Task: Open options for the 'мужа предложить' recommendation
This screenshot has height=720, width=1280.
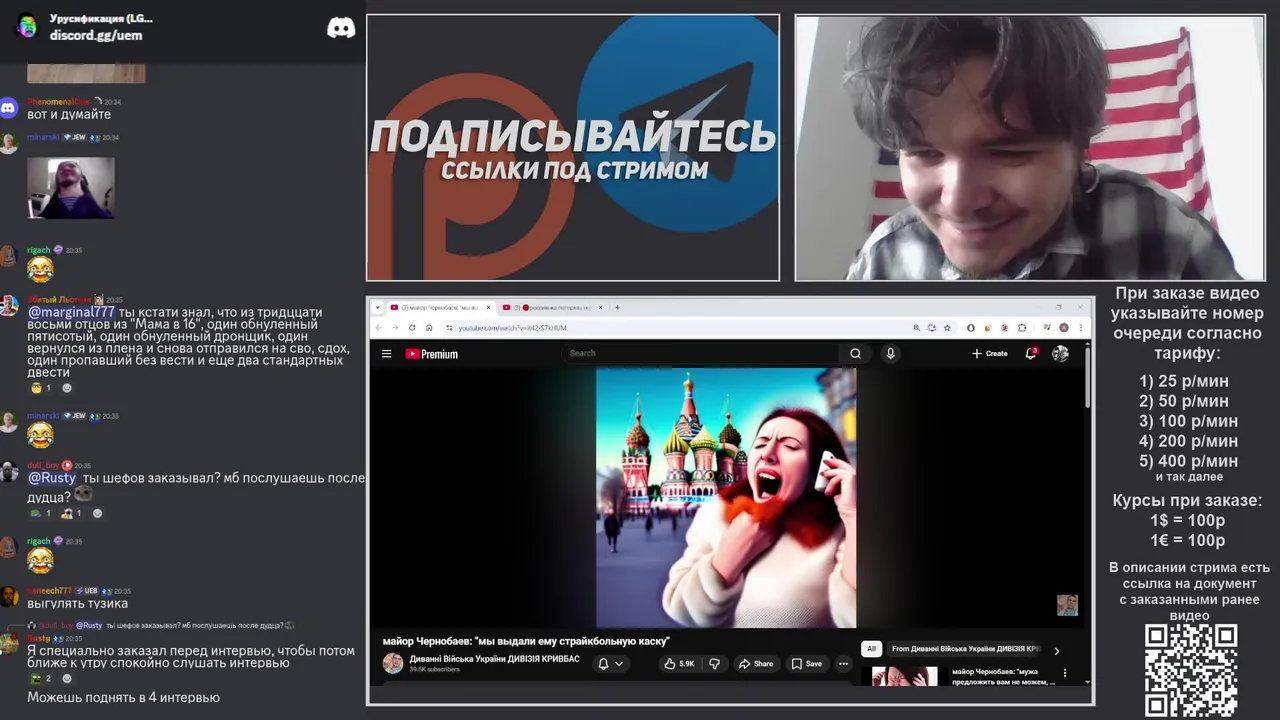Action: click(1064, 673)
